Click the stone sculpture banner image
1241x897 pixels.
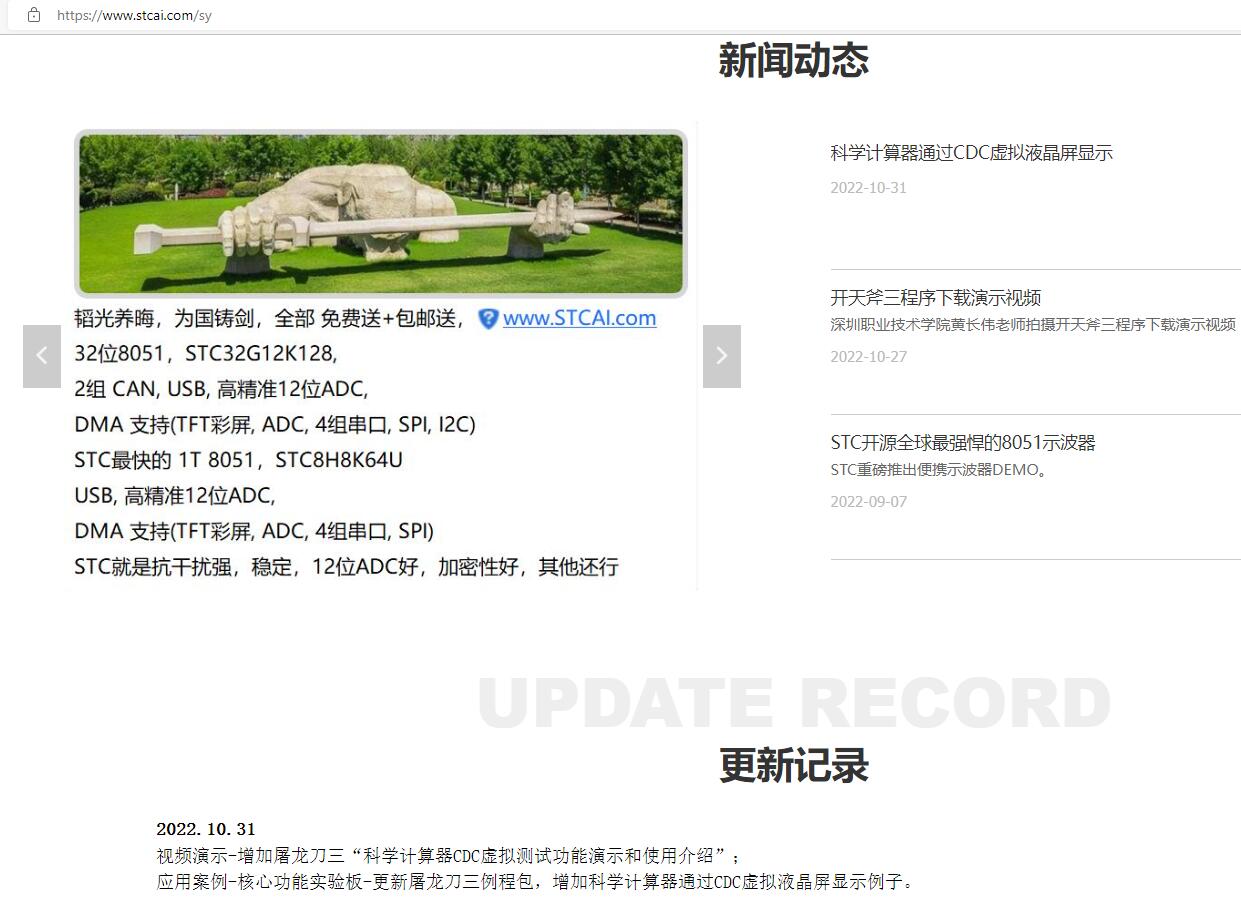(x=380, y=214)
